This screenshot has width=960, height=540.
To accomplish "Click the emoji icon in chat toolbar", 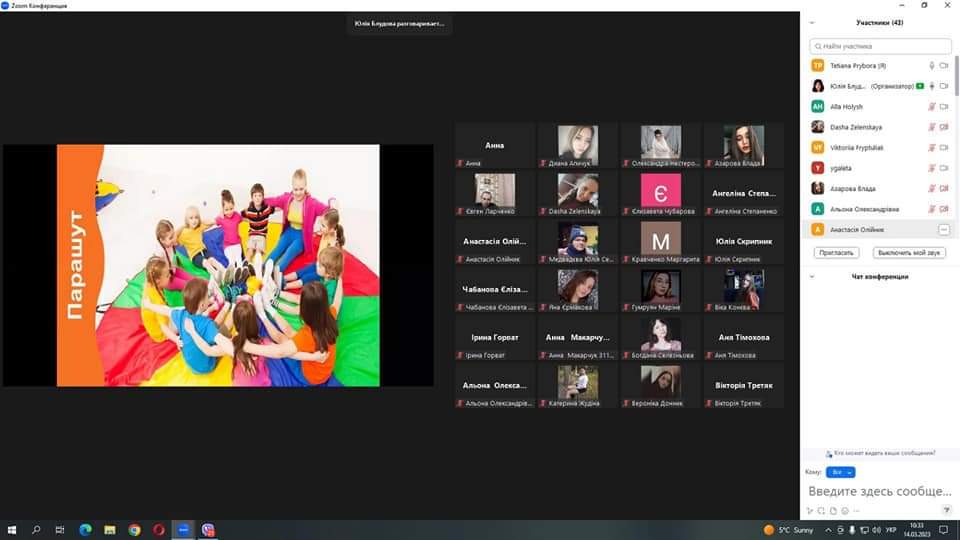I will (845, 510).
